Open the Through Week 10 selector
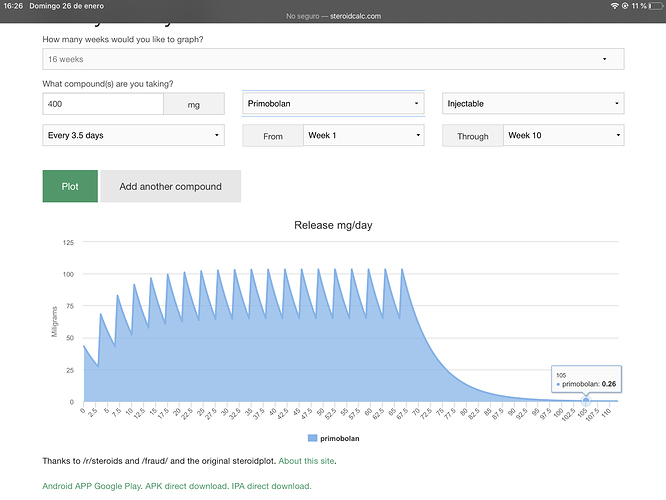This screenshot has width=666, height=500. [x=564, y=136]
